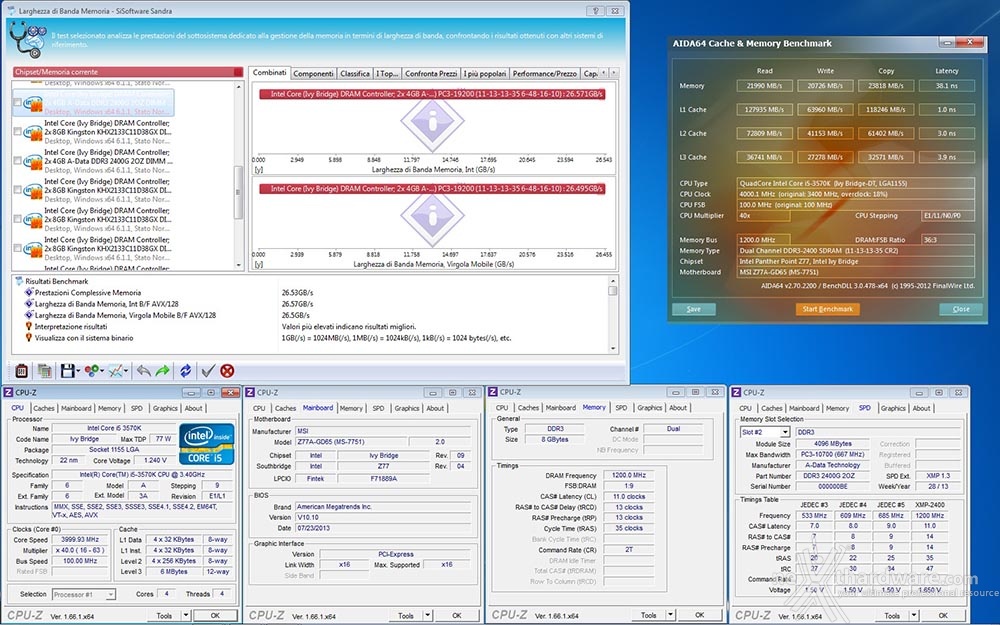Select the Performance/Prezzo tab in Sandra

pyautogui.click(x=545, y=74)
